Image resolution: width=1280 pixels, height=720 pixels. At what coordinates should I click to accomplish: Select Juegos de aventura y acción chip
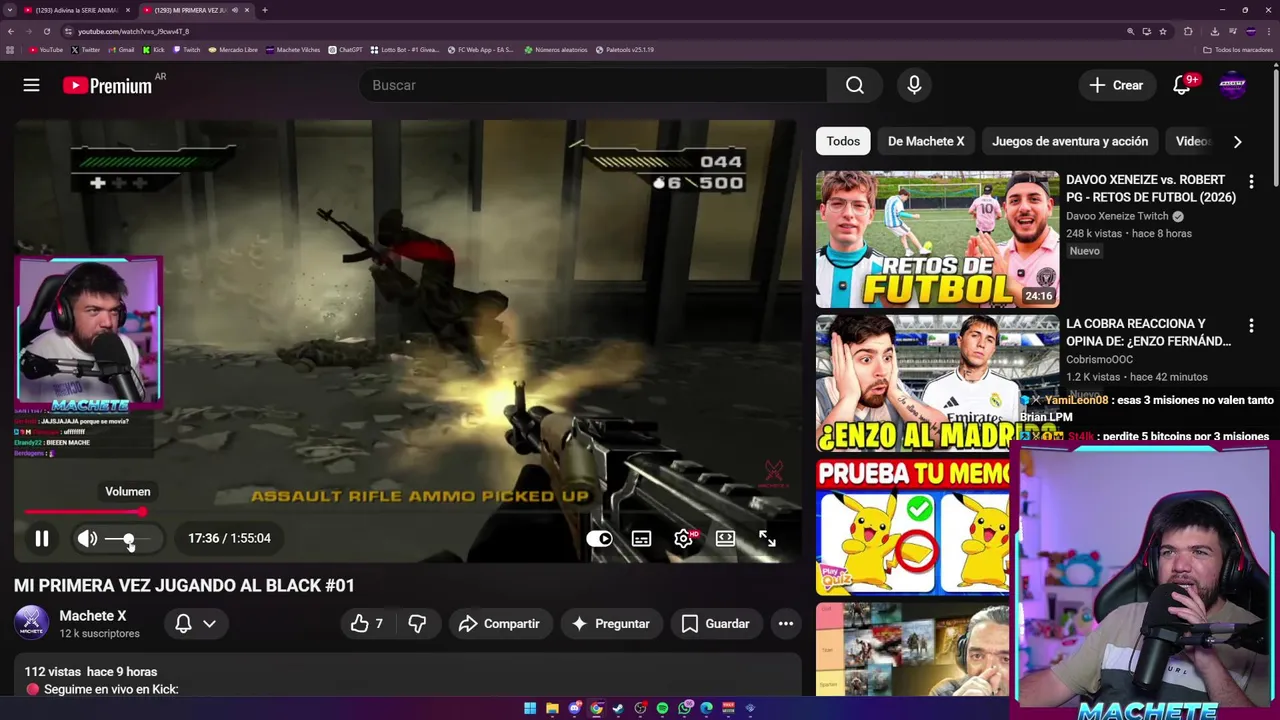(1070, 142)
